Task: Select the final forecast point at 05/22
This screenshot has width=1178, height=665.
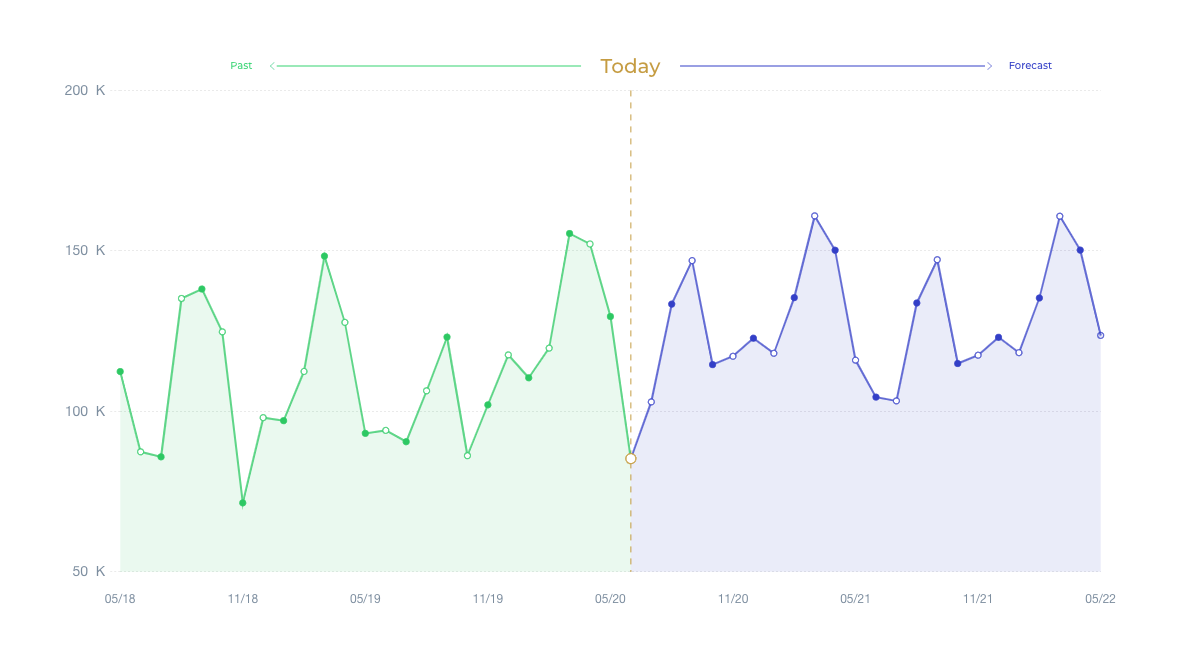Action: [1101, 335]
